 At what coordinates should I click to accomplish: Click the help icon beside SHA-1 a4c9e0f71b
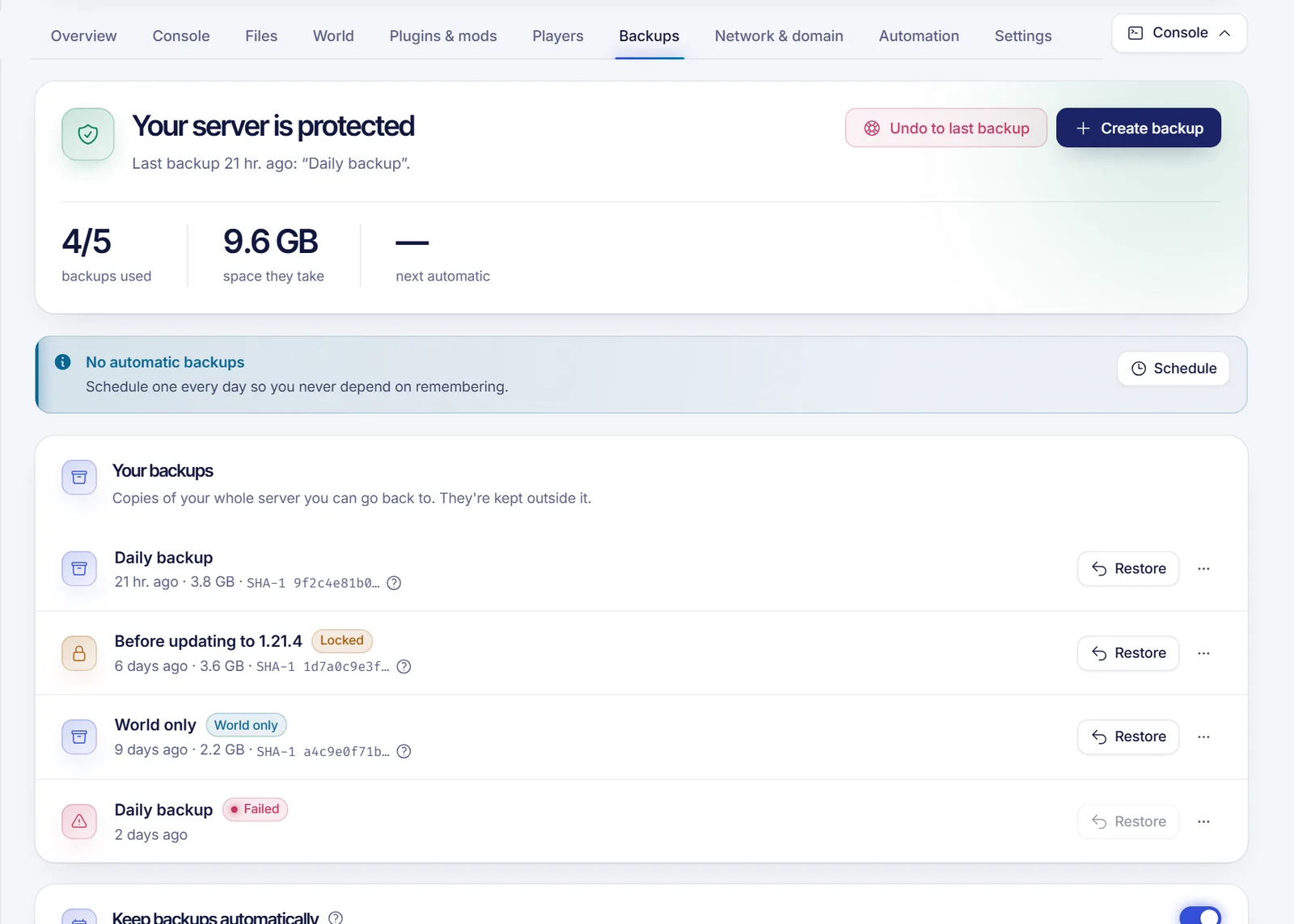point(404,751)
